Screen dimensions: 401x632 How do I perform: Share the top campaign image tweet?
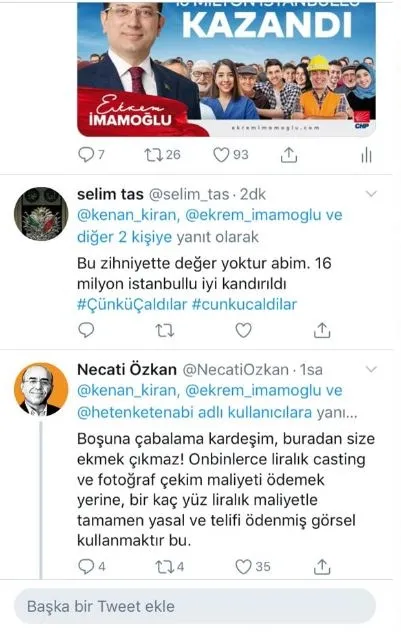(x=289, y=155)
